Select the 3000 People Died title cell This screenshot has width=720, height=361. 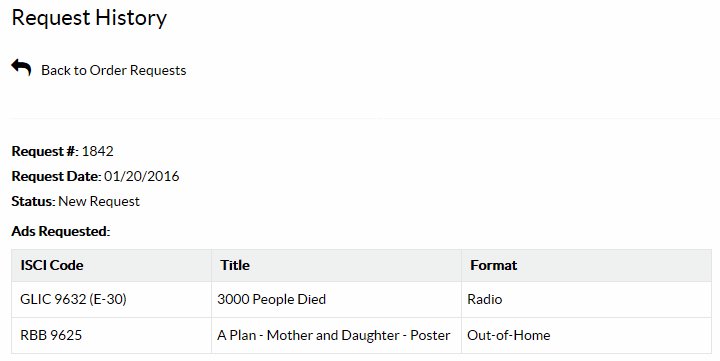[336, 299]
